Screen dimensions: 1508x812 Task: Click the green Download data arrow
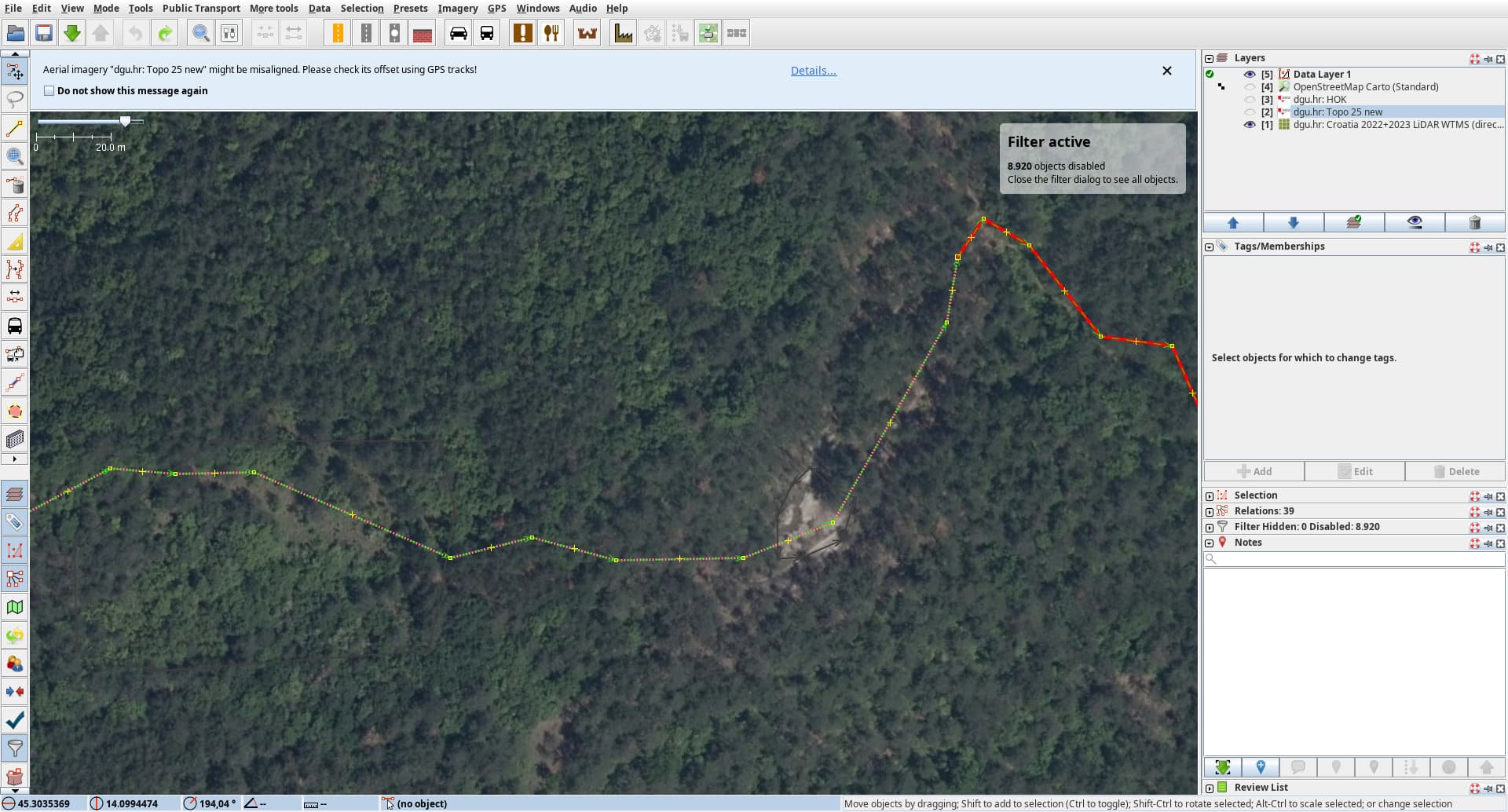tap(72, 33)
